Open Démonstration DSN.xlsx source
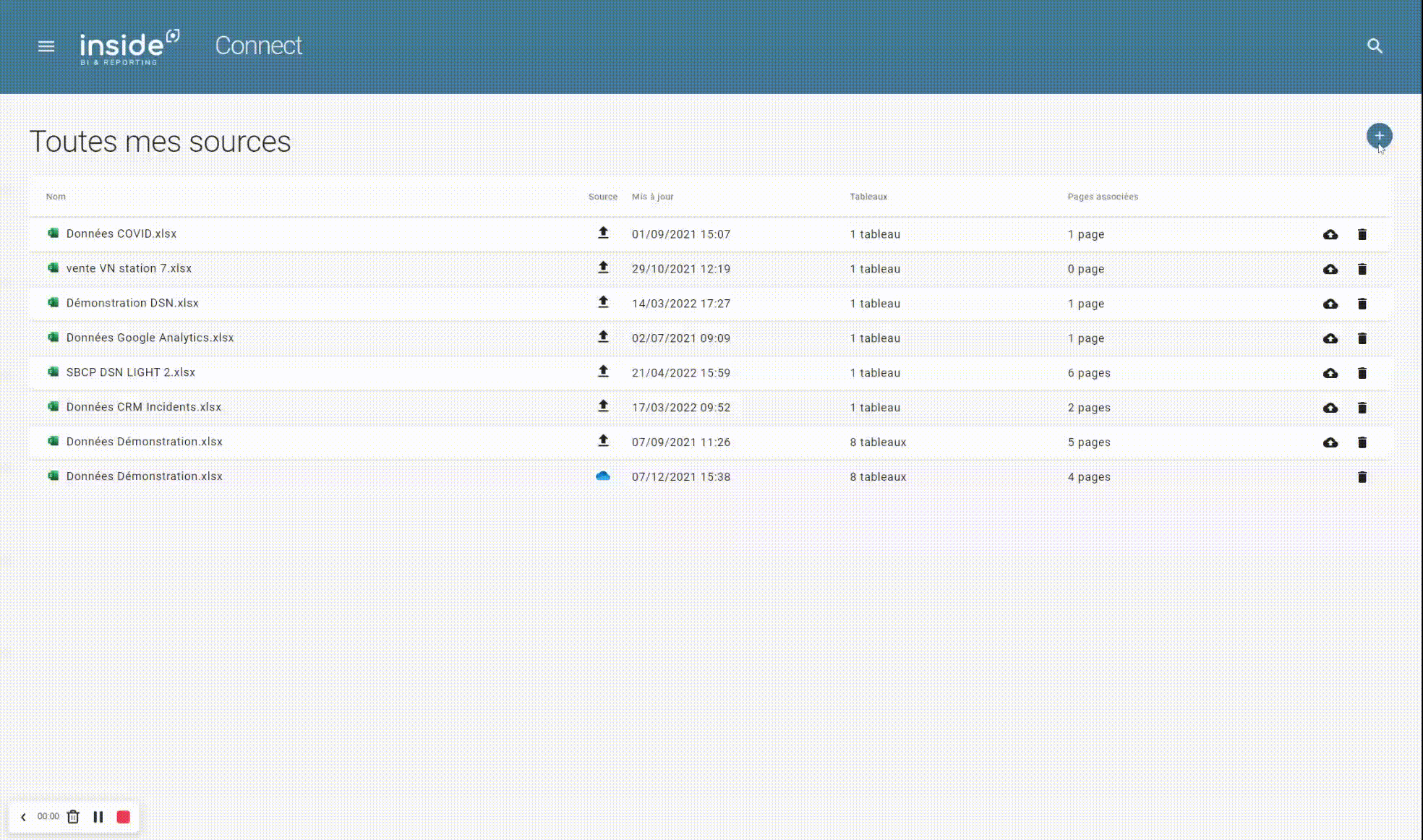The image size is (1423, 840). (132, 303)
